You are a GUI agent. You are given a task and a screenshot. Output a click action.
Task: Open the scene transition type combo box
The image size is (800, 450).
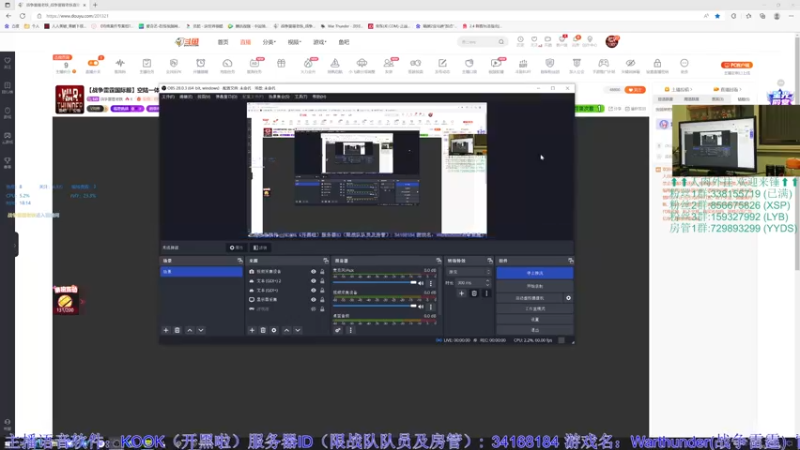tap(468, 272)
